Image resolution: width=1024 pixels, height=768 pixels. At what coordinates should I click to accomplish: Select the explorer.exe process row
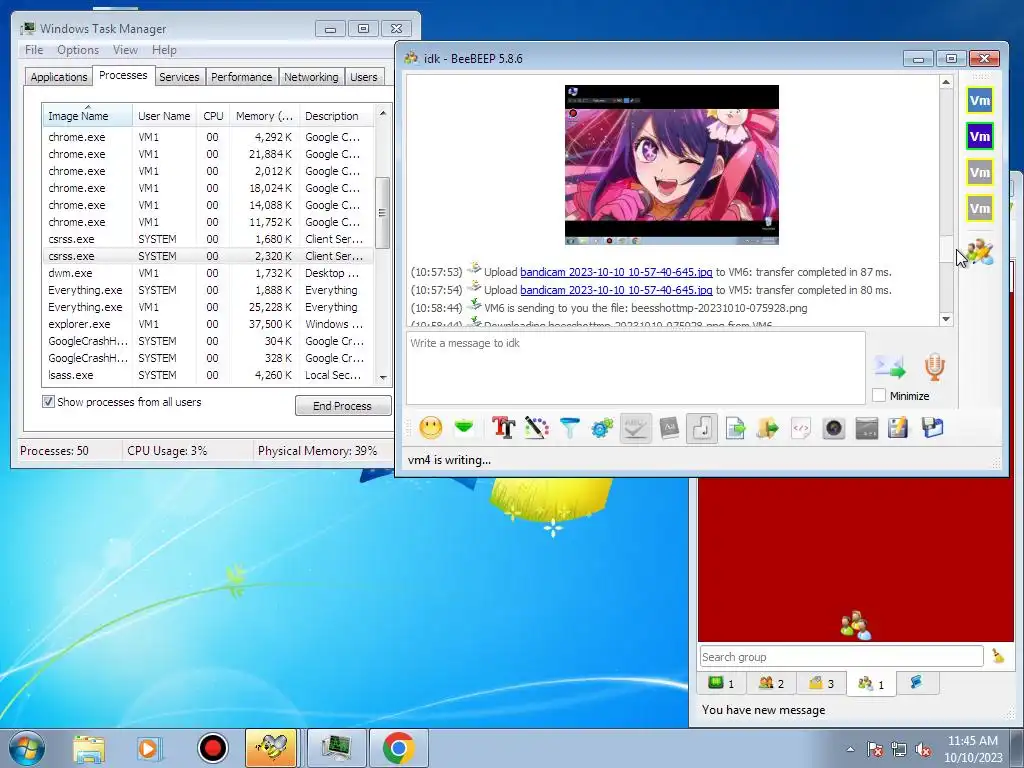click(208, 324)
